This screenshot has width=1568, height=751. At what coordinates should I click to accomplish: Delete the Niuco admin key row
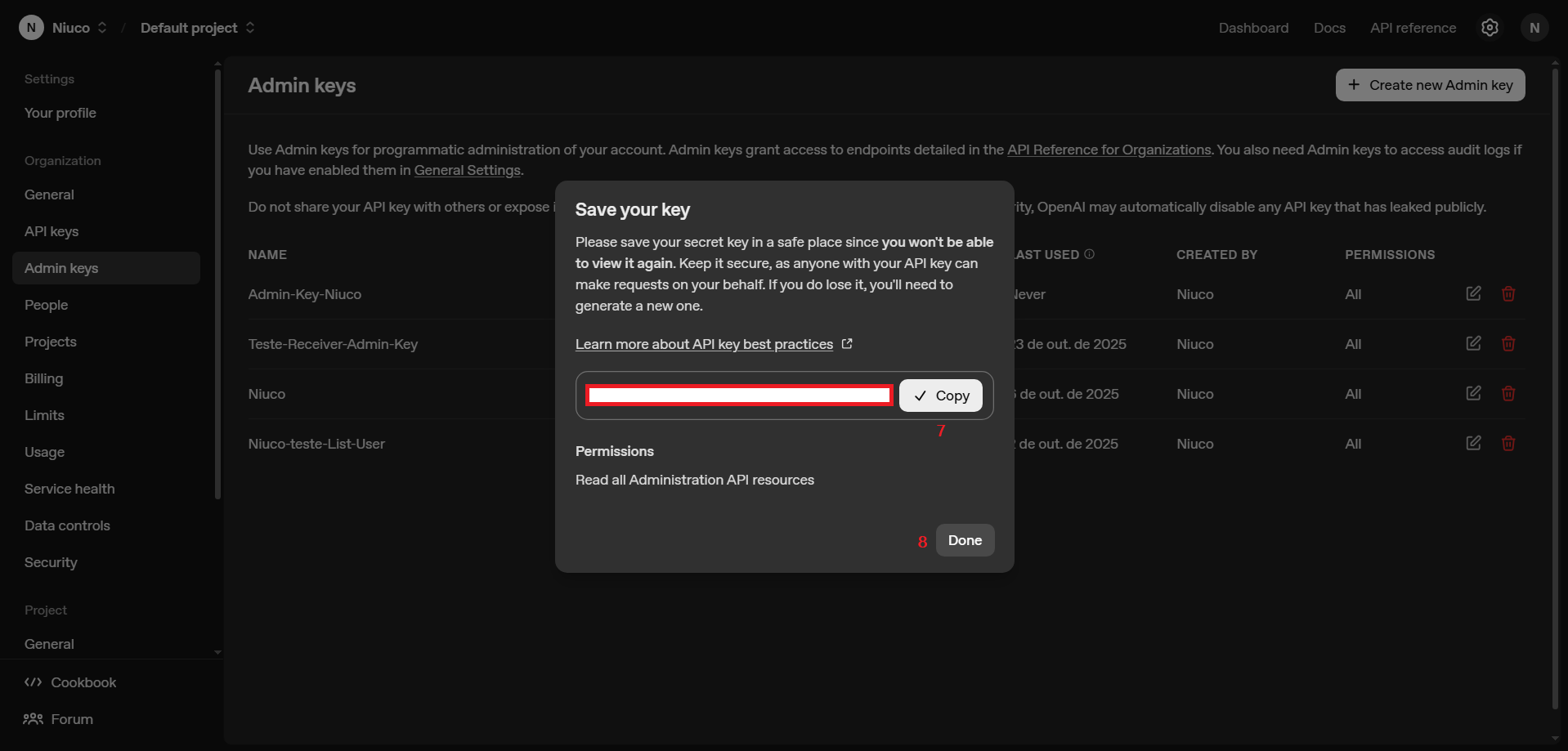(1508, 393)
